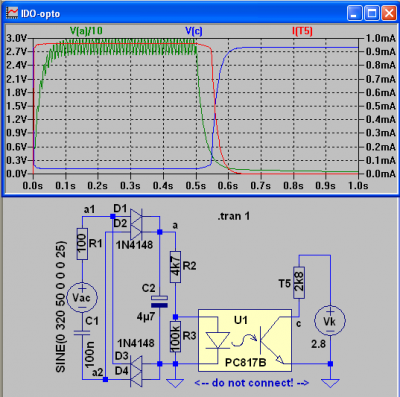The image size is (400, 397).
Task: Click net label a1
Action: pyautogui.click(x=89, y=209)
